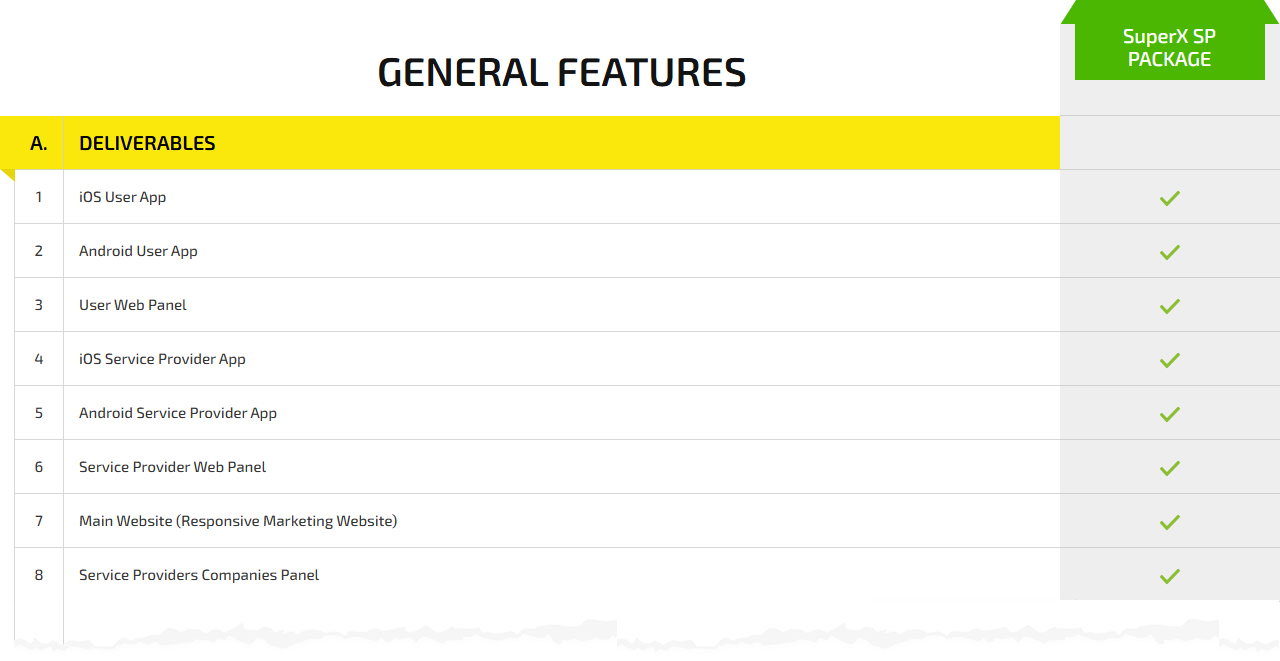Click the Service Providers Companies Panel checkmark
Screen dimensions: 1280x661
pyautogui.click(x=1170, y=576)
